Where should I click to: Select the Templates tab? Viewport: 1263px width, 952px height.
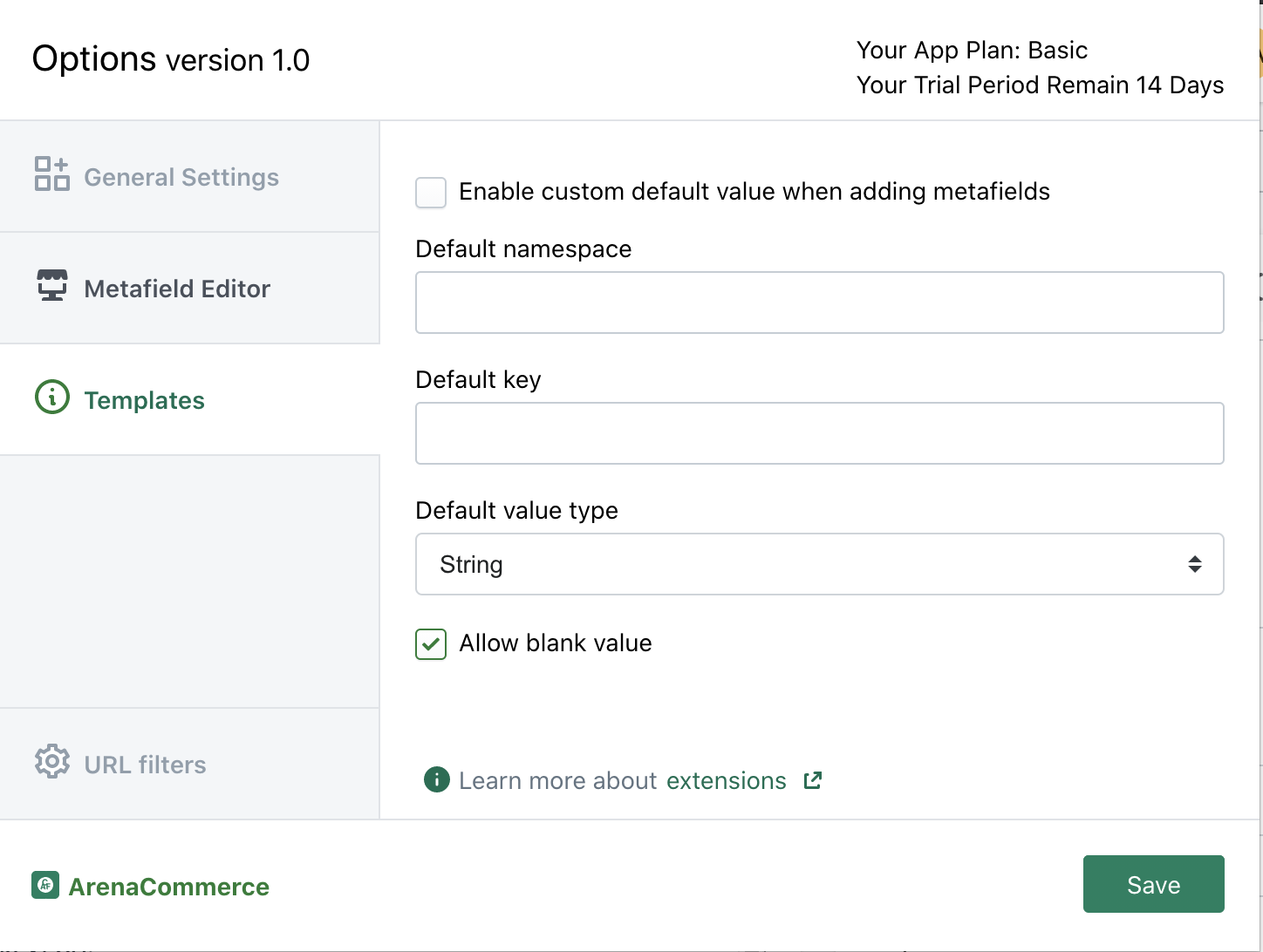tap(145, 400)
